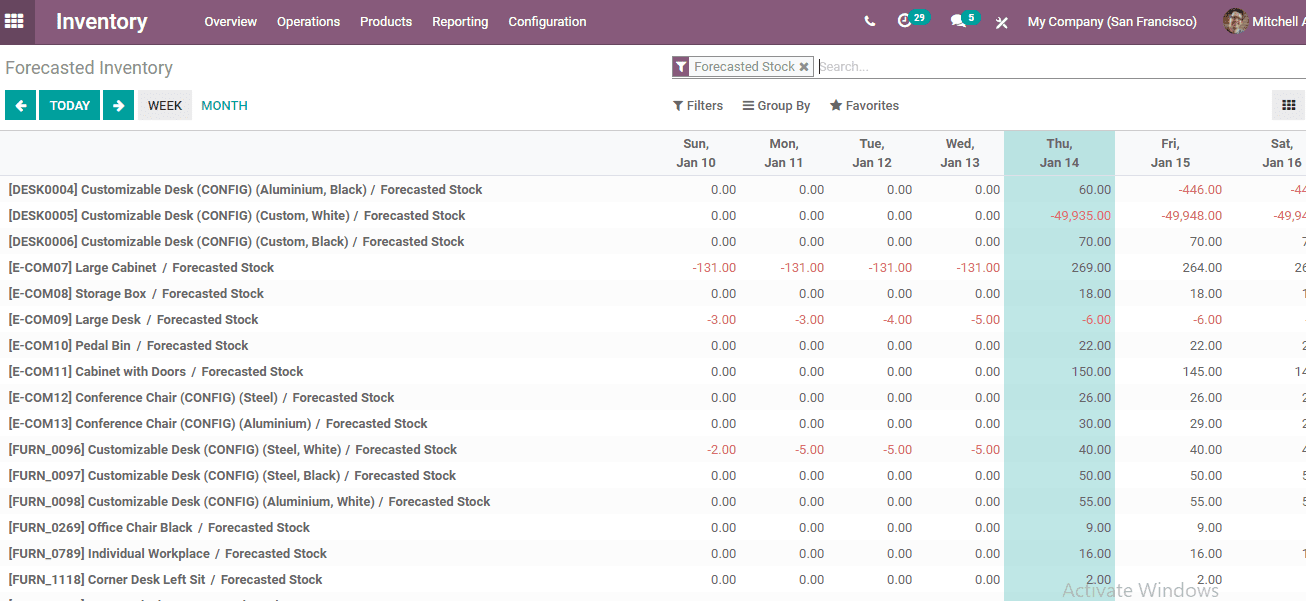The width and height of the screenshot is (1306, 601).
Task: Click the Forecasted Inventory page title
Action: (89, 68)
